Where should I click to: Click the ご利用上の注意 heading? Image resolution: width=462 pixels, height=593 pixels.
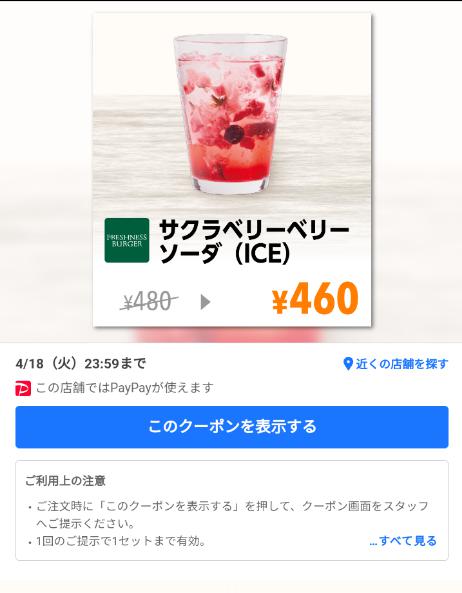[65, 481]
